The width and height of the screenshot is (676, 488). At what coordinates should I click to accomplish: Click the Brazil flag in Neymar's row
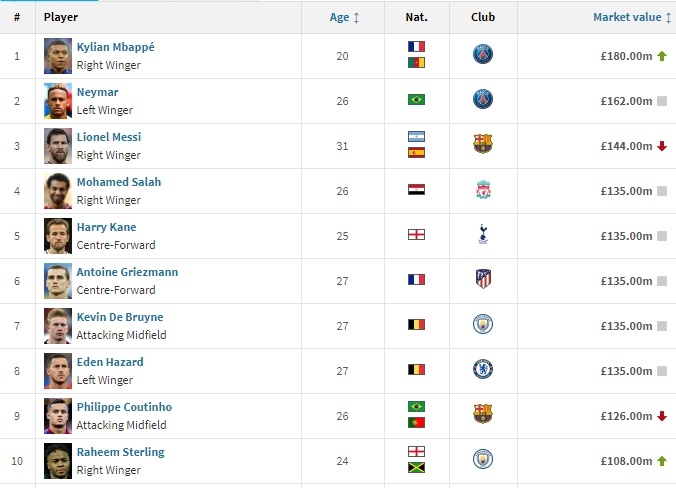(416, 100)
